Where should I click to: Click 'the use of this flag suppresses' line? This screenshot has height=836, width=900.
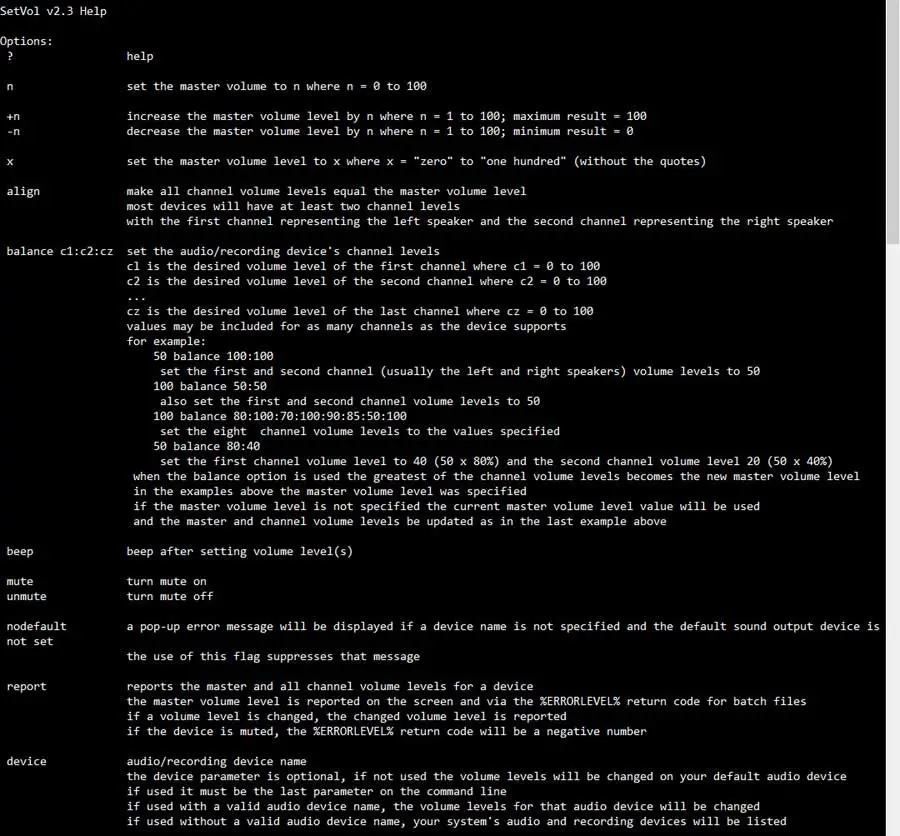point(273,656)
